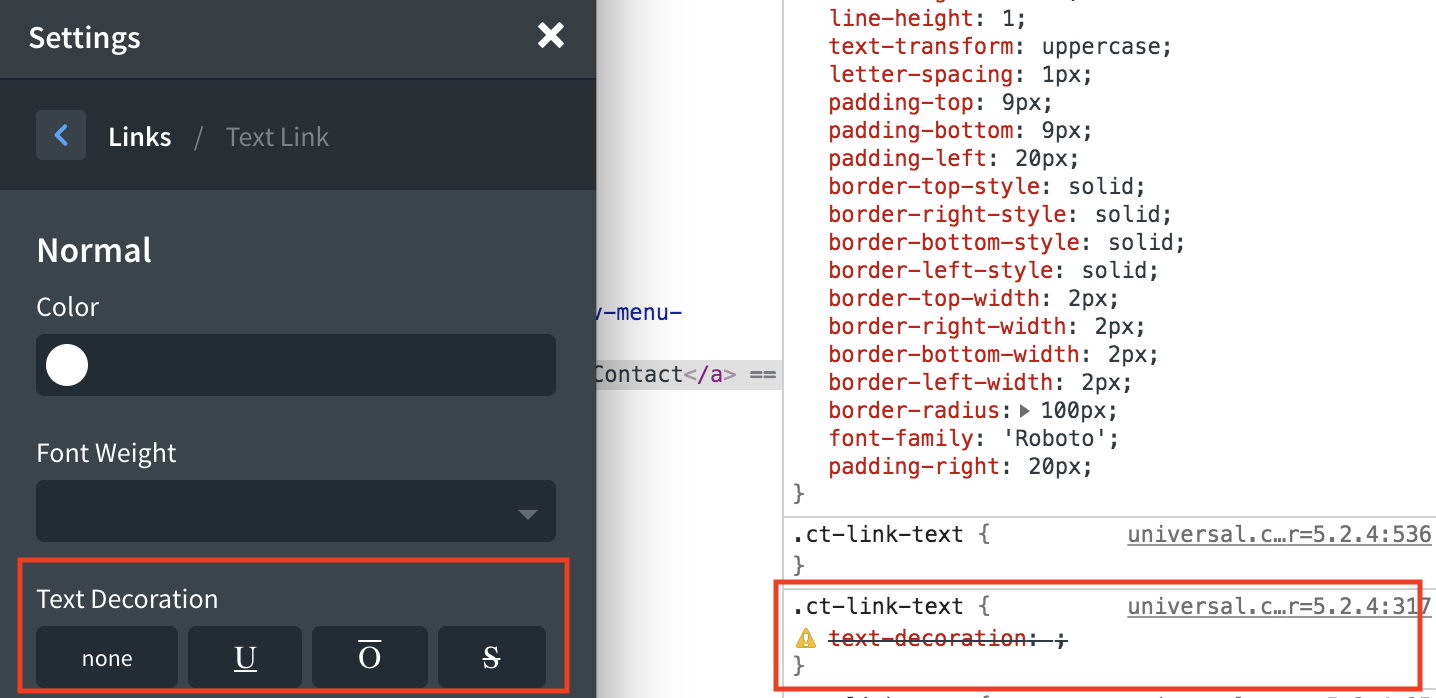The width and height of the screenshot is (1436, 698).
Task: Open source link universal.c…r=5.2.4:536
Action: tap(1278, 534)
